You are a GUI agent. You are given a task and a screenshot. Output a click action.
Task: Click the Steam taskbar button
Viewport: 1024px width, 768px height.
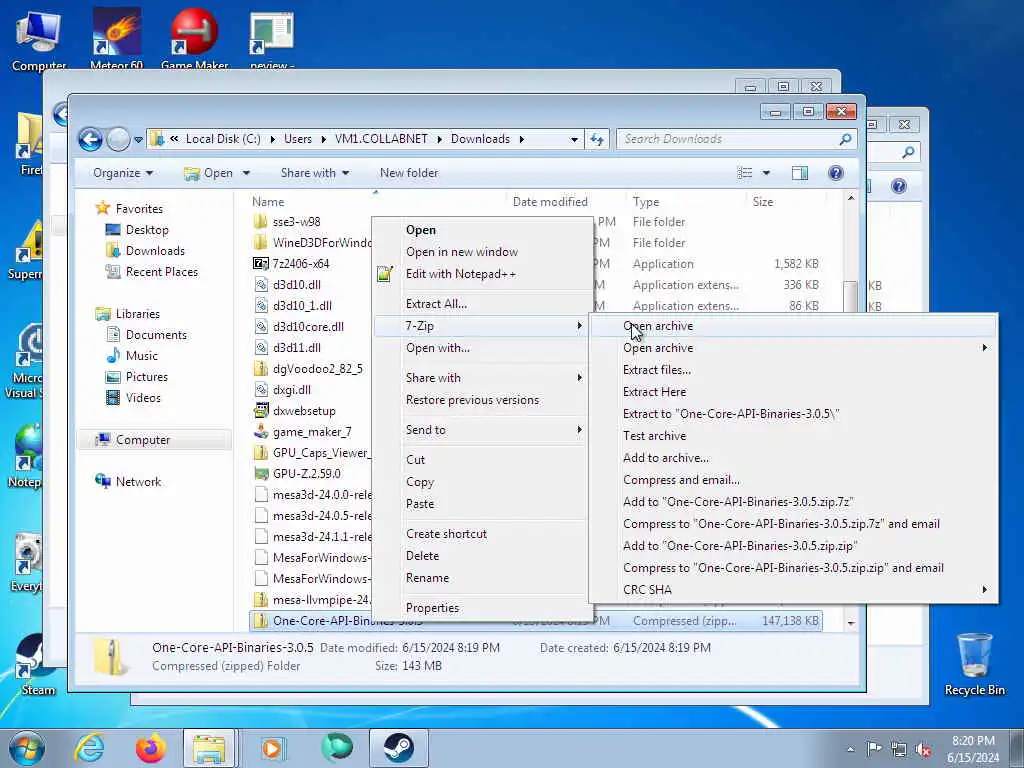tap(398, 748)
